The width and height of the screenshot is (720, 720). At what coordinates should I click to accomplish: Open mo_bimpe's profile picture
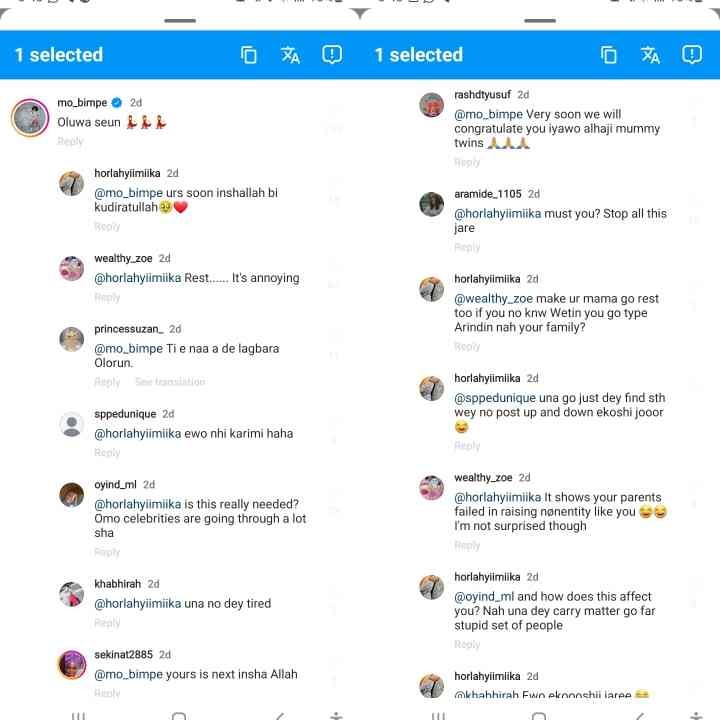click(30, 118)
